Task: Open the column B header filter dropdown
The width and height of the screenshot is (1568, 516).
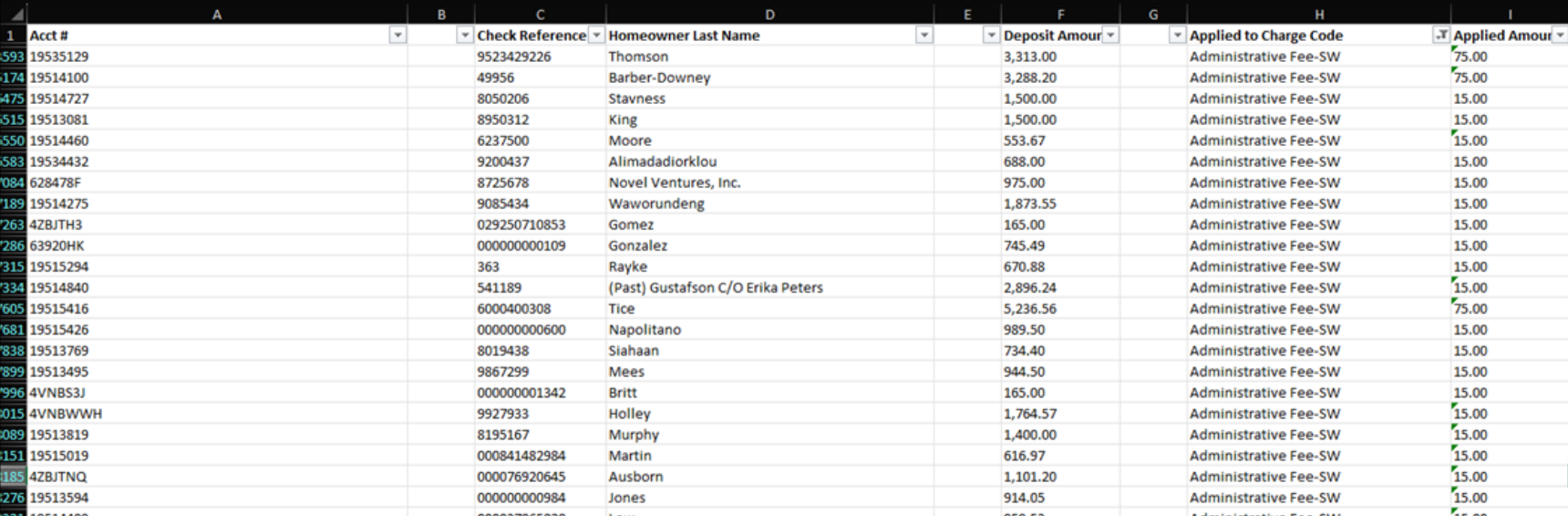Action: tap(465, 36)
